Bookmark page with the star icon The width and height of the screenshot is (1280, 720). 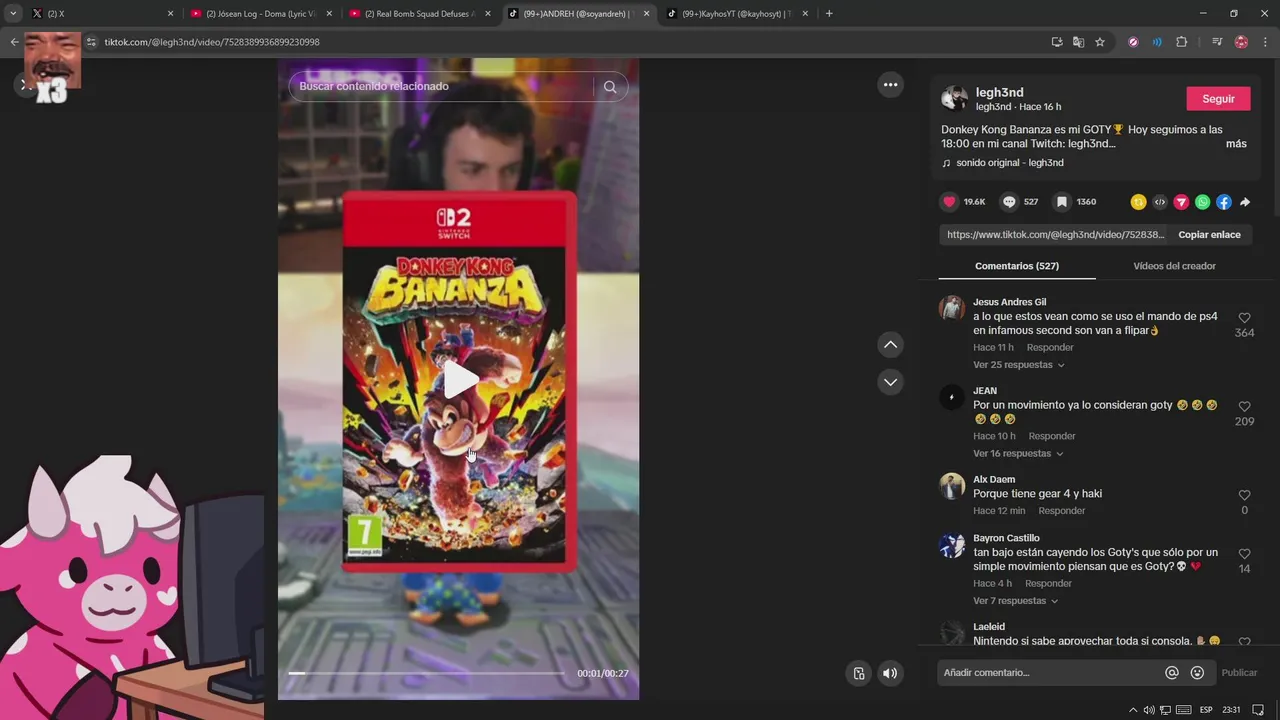(x=1100, y=42)
